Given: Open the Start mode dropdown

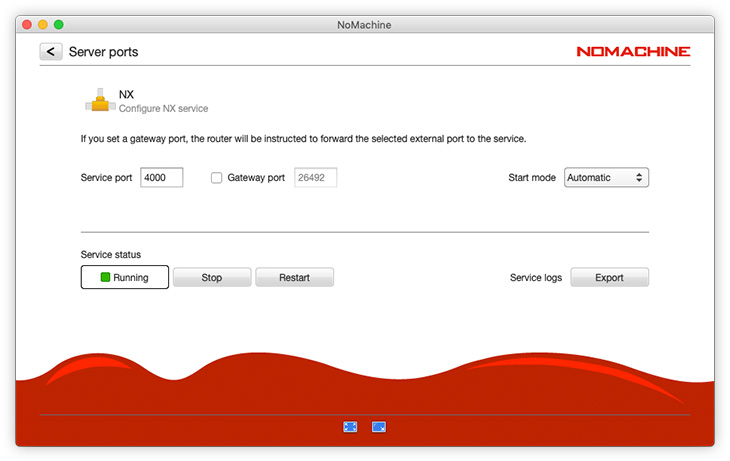Looking at the screenshot, I should tap(606, 178).
